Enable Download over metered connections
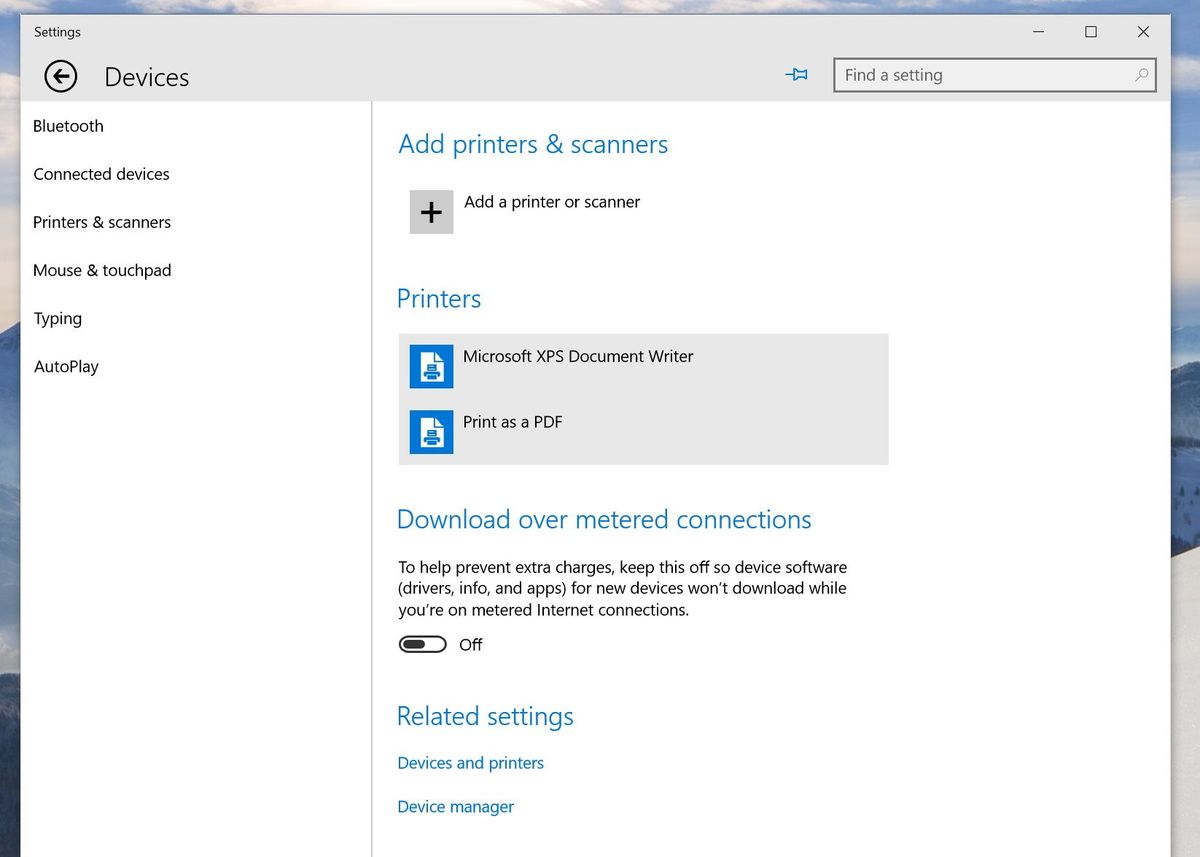This screenshot has width=1200, height=857. point(422,644)
